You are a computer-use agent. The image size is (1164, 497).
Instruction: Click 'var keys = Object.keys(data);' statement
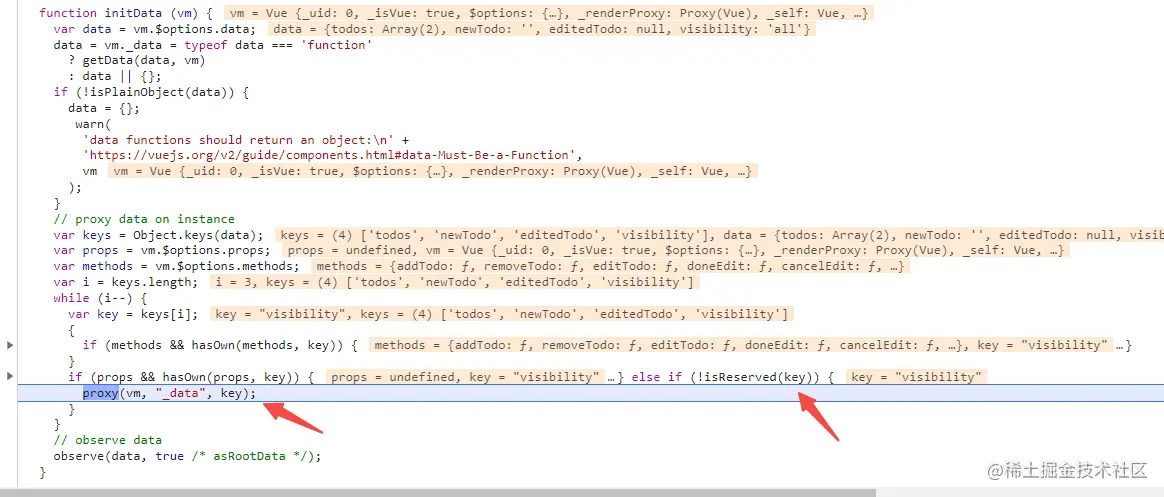(158, 235)
